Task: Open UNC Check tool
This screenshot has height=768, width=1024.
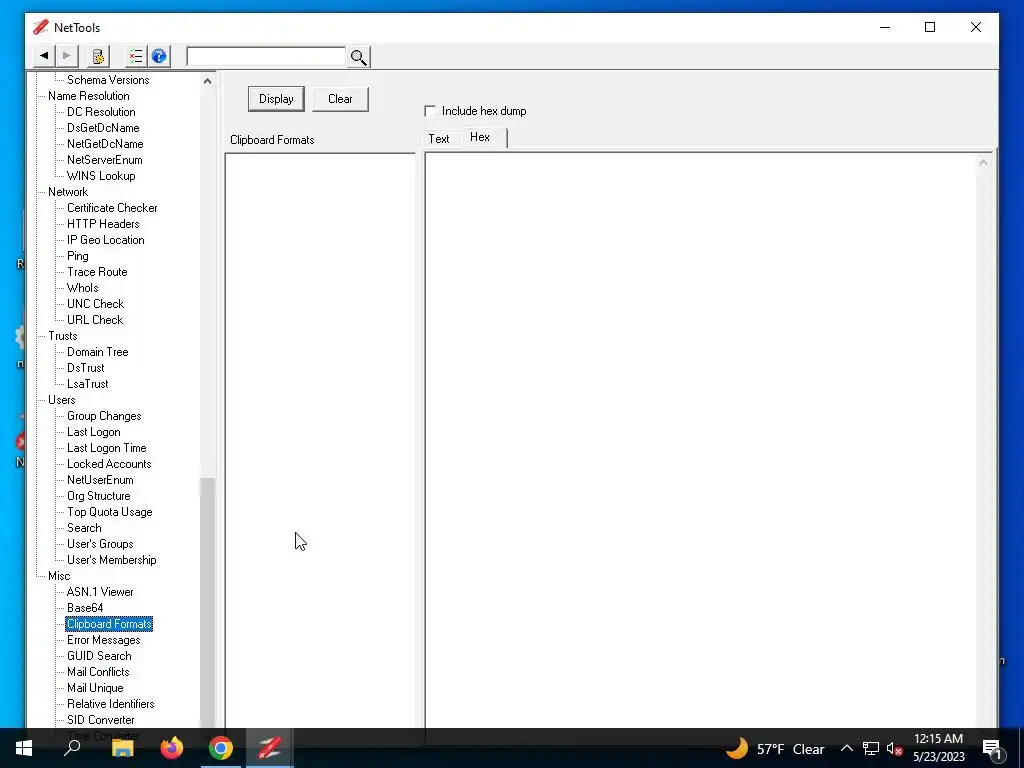Action: click(95, 304)
